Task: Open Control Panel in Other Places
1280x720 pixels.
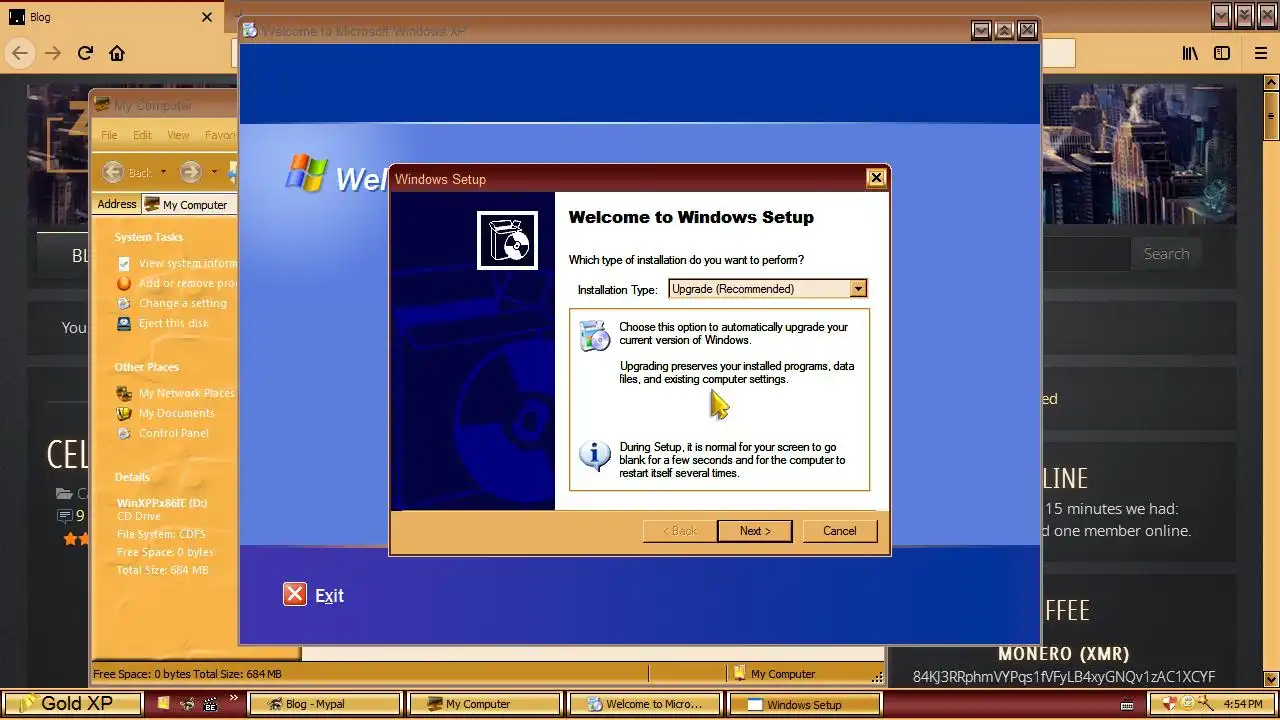Action: tap(174, 433)
